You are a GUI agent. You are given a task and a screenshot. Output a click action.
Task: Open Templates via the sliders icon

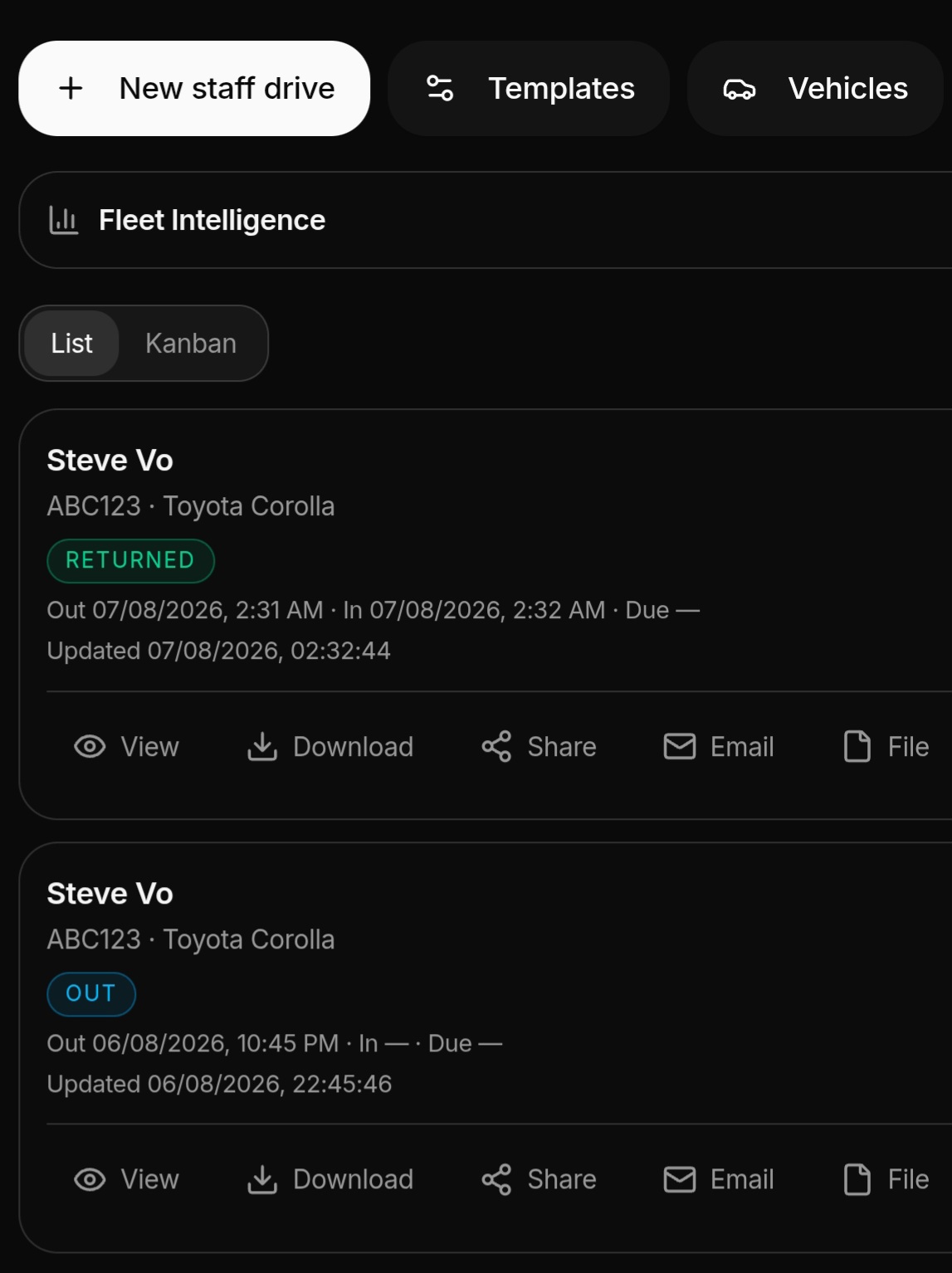tap(440, 88)
